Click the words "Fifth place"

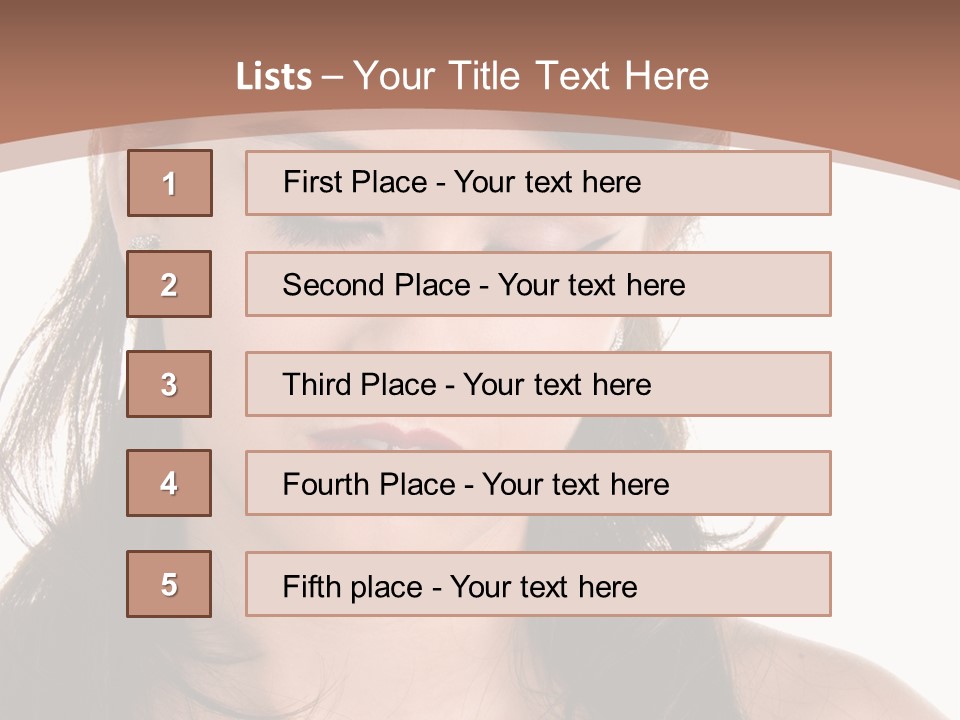click(351, 586)
